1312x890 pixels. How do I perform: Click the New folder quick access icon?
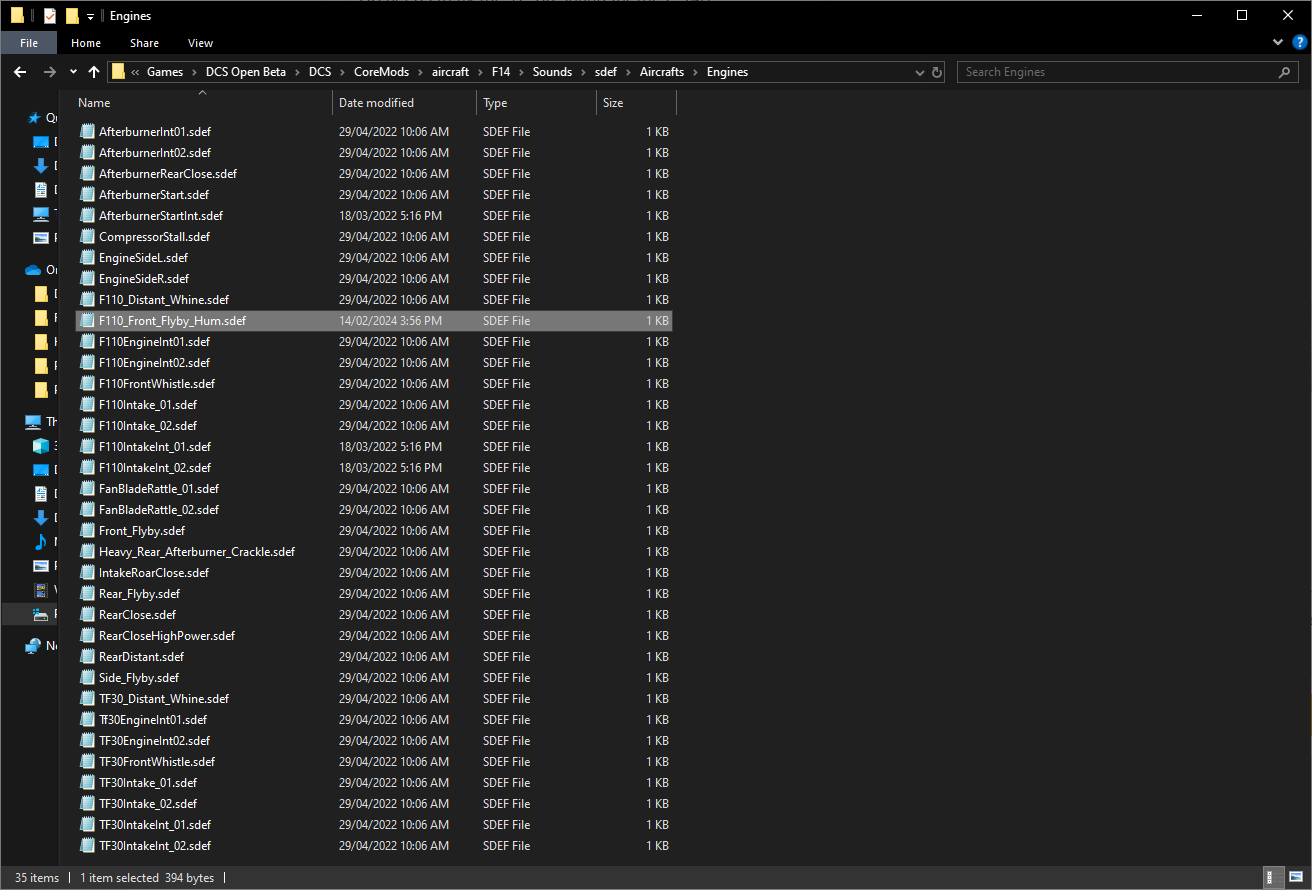72,16
